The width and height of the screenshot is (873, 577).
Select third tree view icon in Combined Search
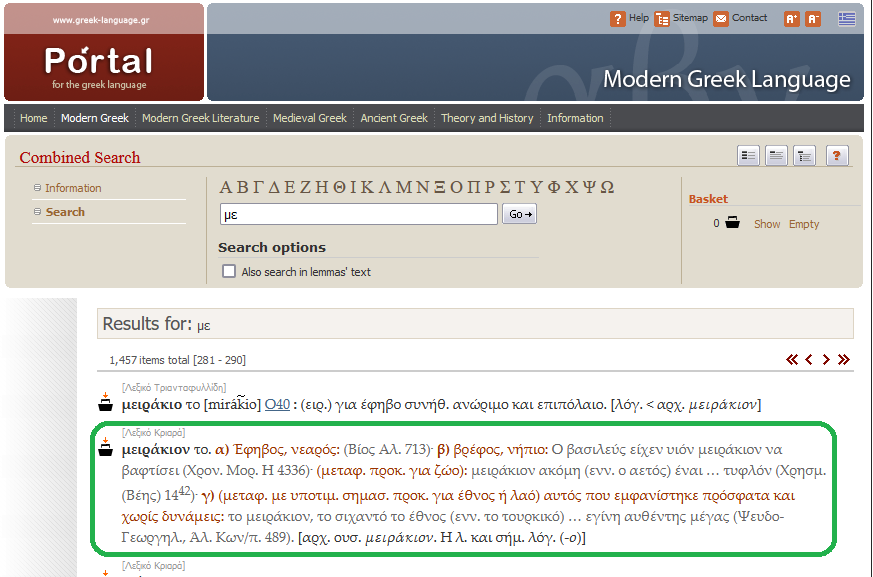point(805,156)
